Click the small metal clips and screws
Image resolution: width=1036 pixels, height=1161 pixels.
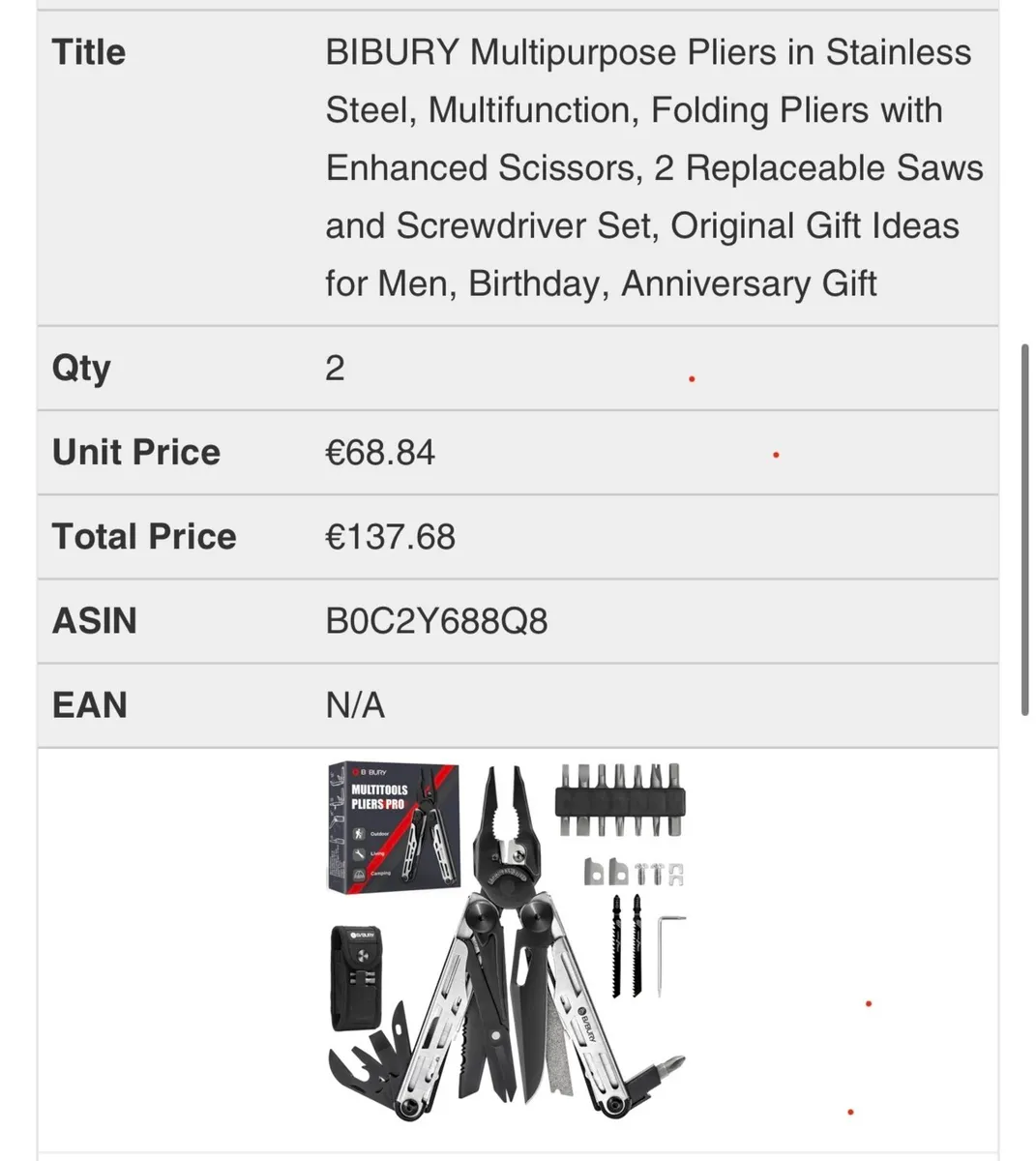pos(634,872)
